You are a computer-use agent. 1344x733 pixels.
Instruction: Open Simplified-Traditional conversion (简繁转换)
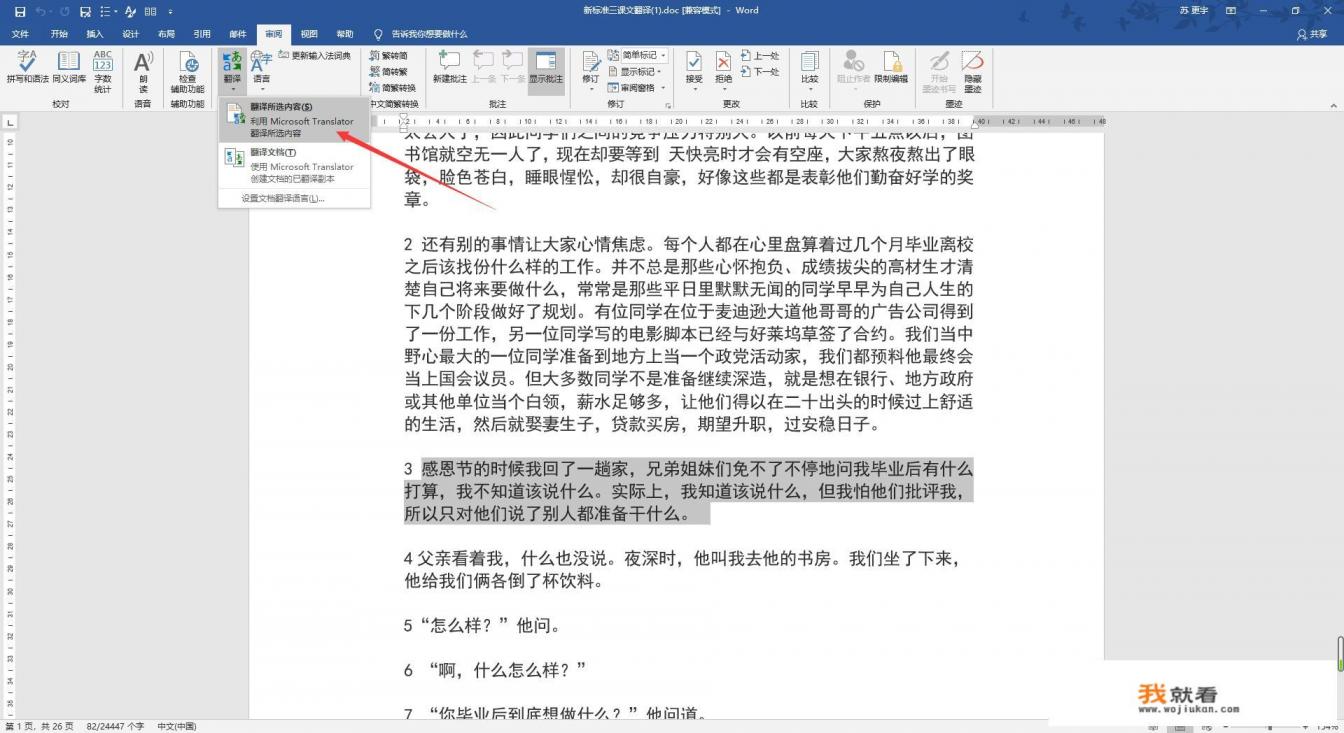392,88
